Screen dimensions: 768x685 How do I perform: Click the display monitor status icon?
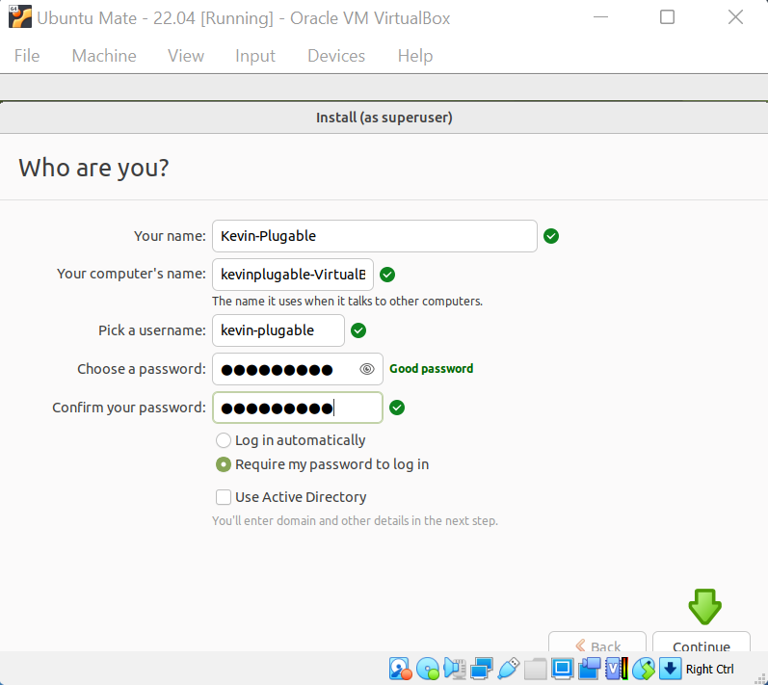pos(562,668)
